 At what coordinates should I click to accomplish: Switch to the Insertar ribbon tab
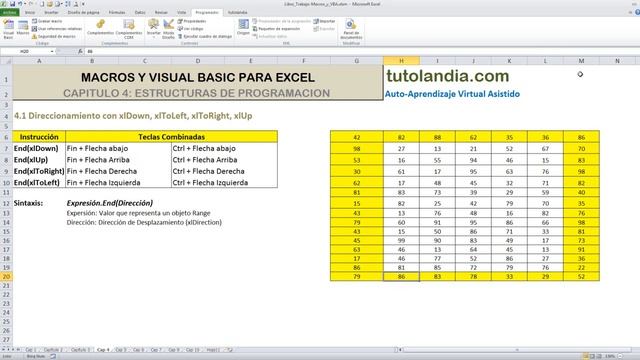click(51, 13)
